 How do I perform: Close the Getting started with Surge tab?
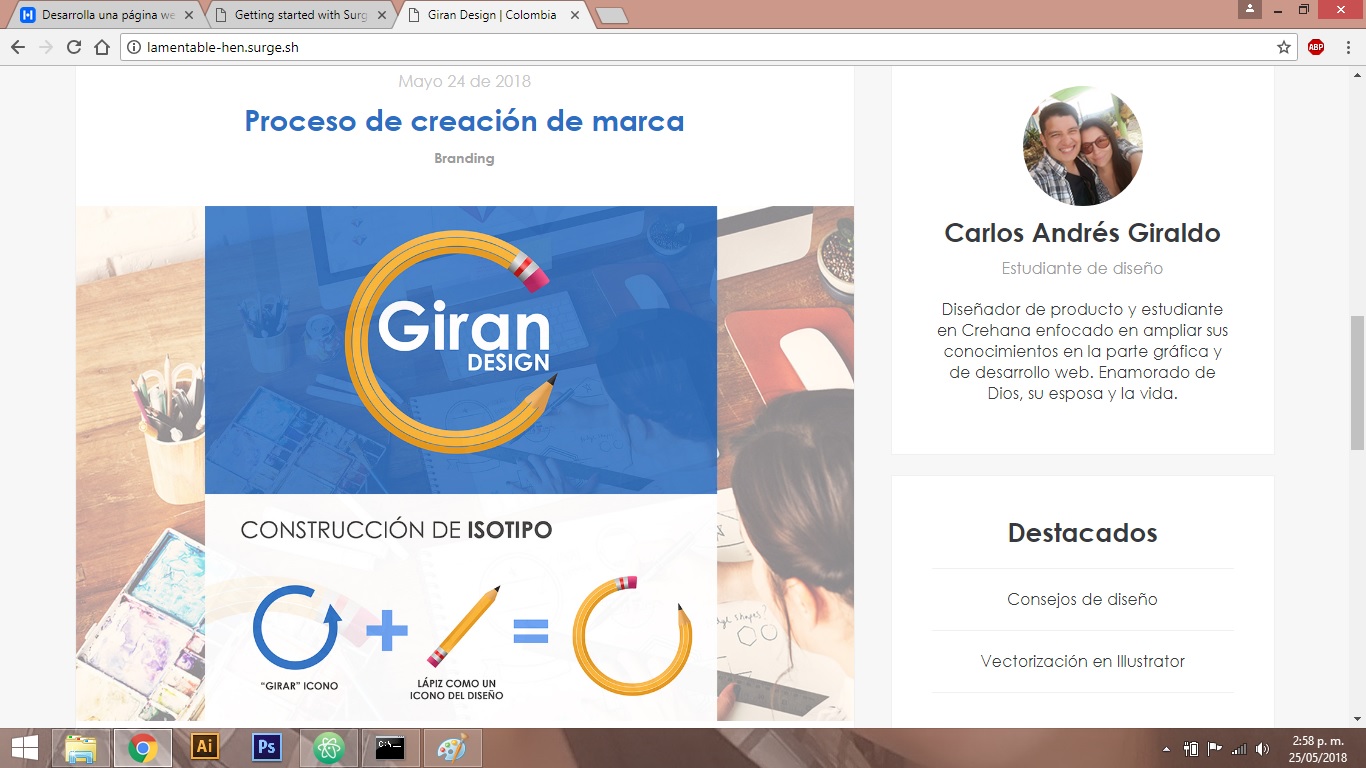click(x=381, y=15)
